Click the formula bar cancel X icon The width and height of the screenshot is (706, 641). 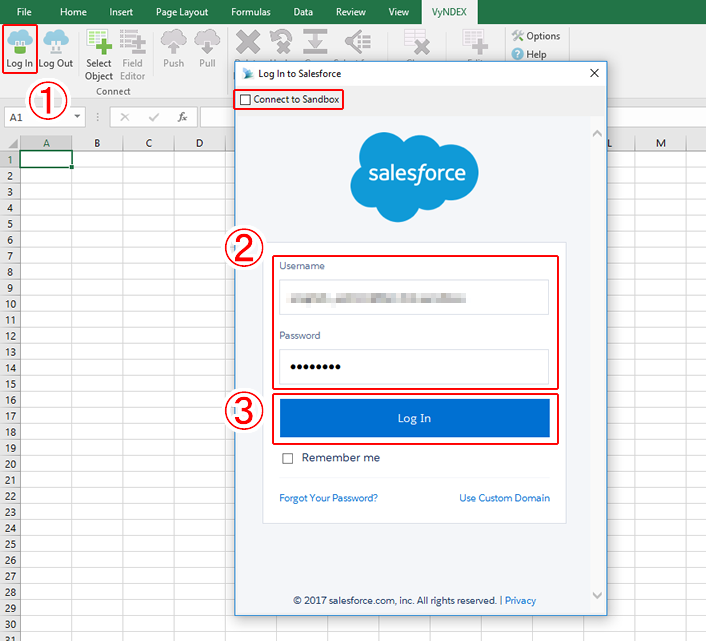125,117
